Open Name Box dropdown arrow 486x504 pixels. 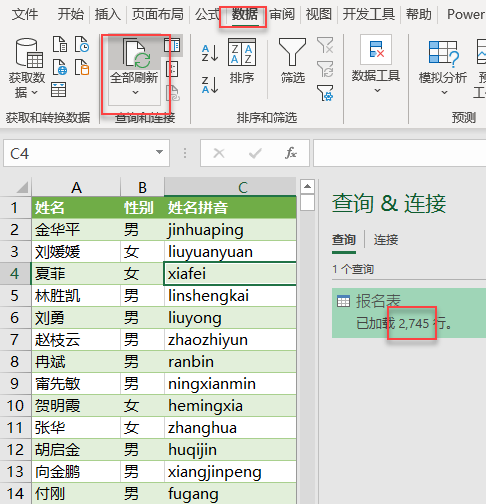(x=159, y=152)
